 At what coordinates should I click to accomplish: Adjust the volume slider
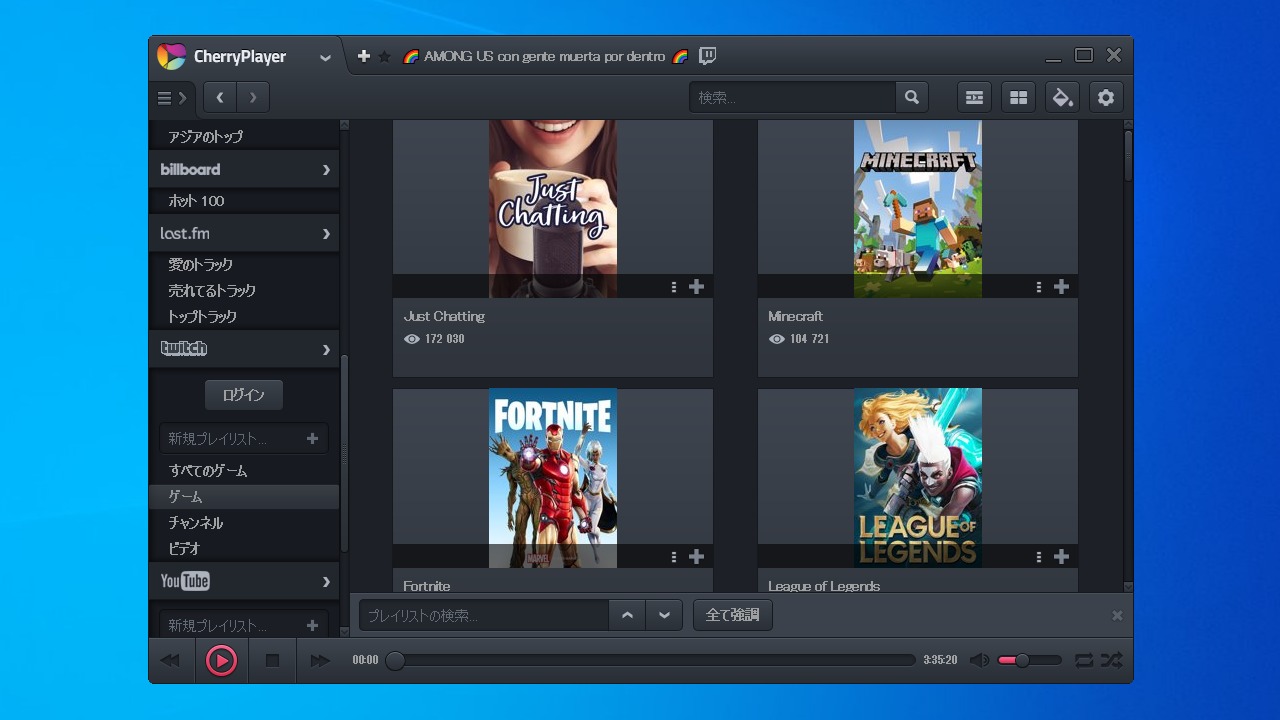pos(1029,661)
